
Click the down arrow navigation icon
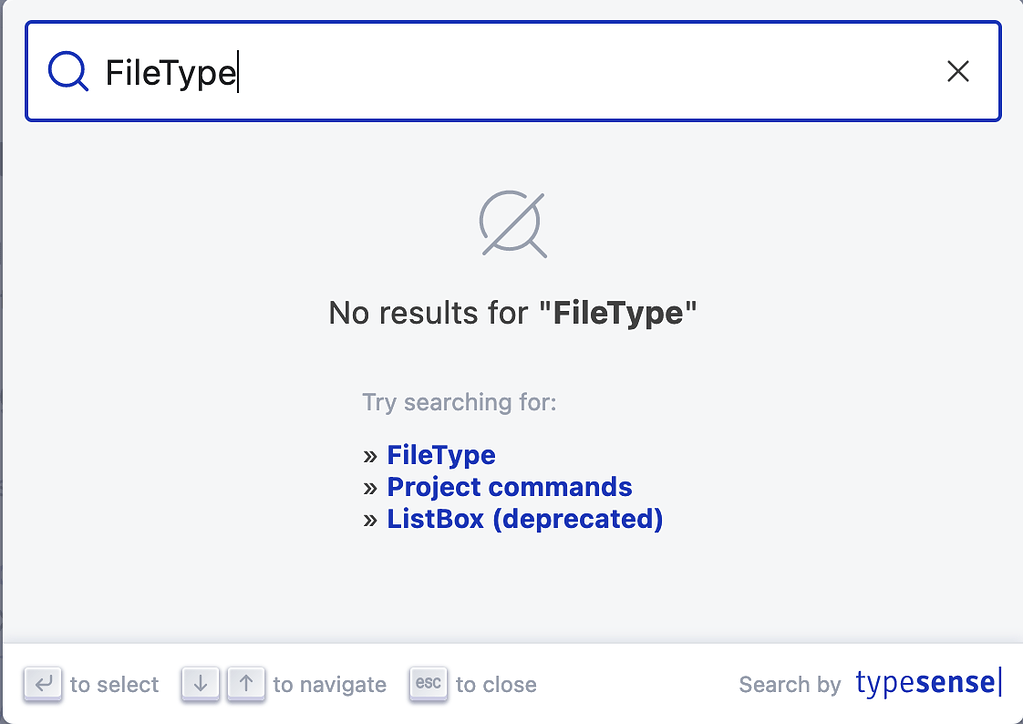pos(200,684)
